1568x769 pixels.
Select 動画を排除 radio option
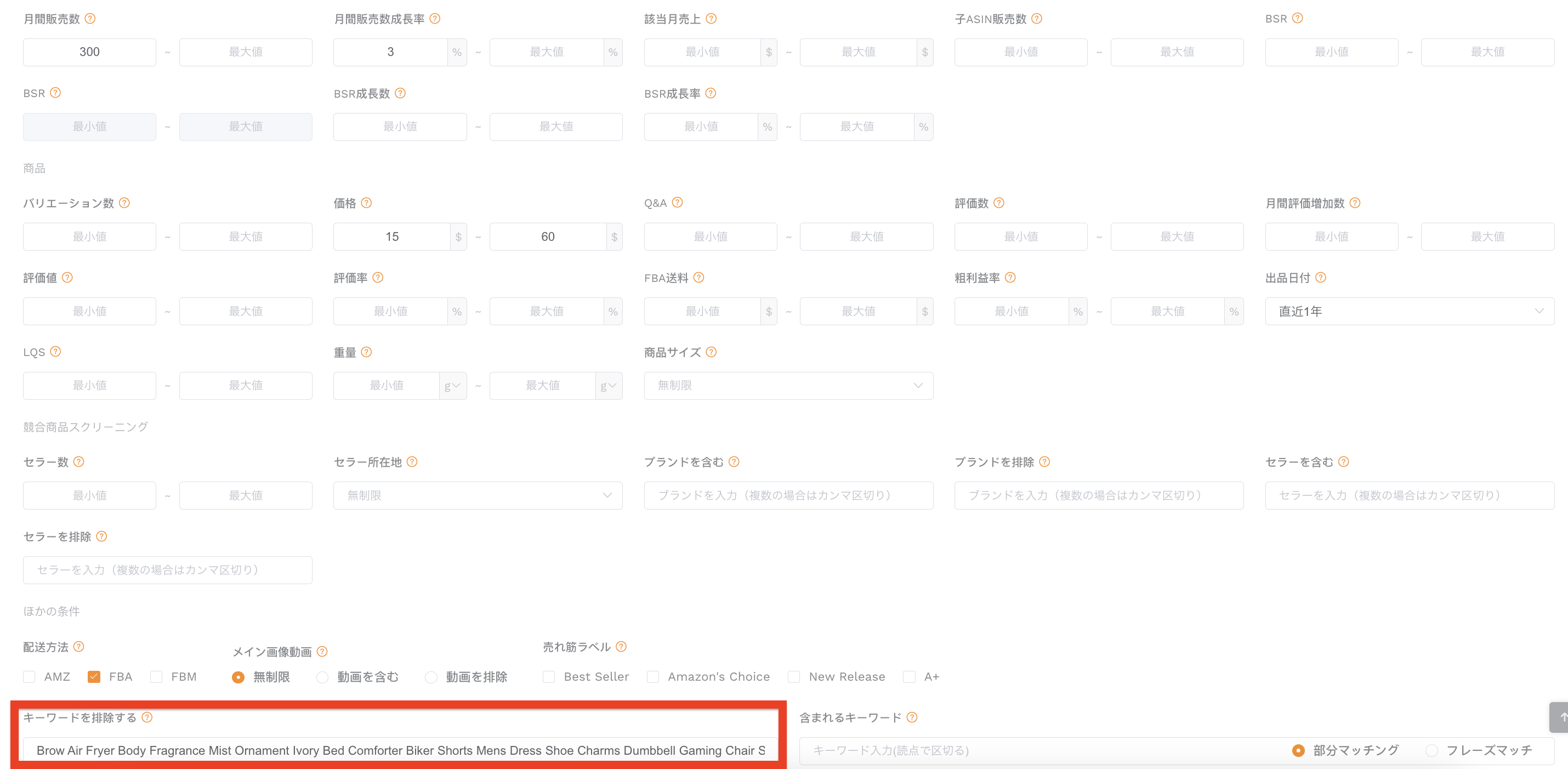[431, 677]
